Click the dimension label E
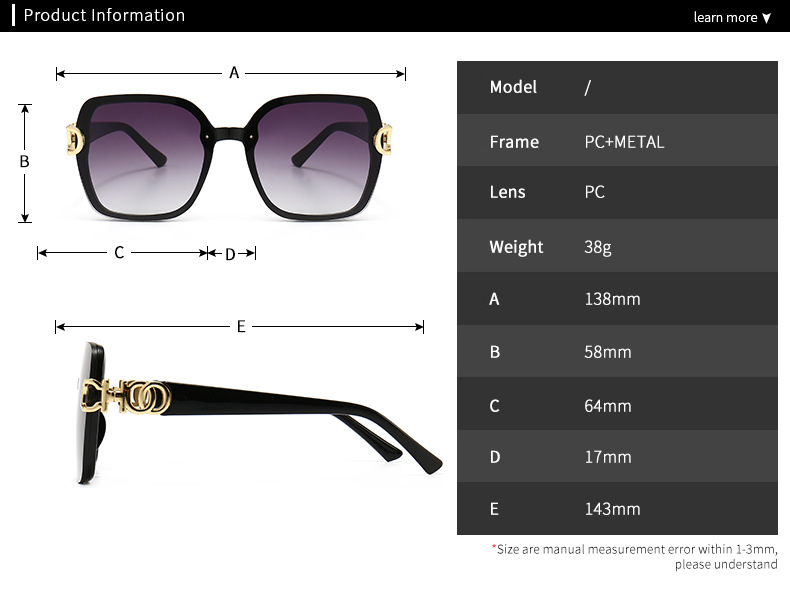 [241, 326]
